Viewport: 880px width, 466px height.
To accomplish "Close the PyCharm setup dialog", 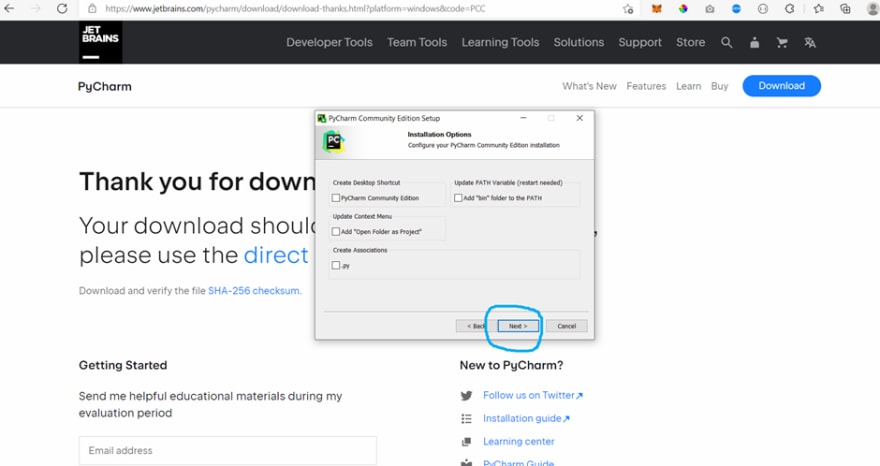I will pos(580,118).
